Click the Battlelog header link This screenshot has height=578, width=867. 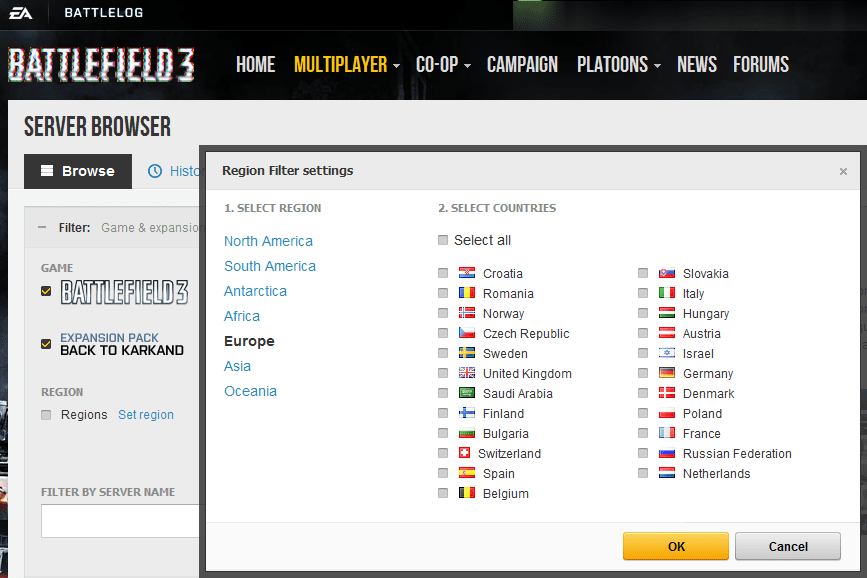coord(103,13)
